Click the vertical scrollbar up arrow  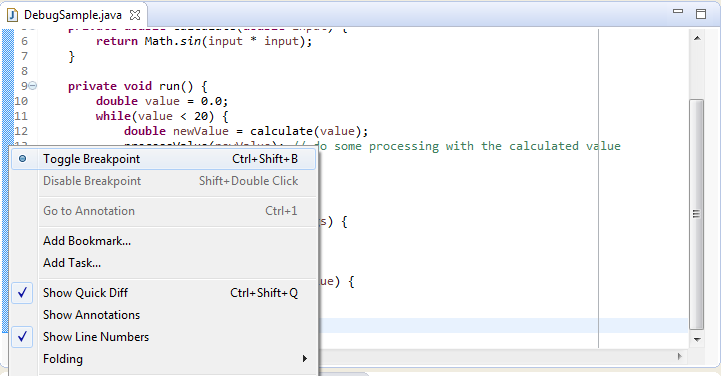pyautogui.click(x=697, y=39)
